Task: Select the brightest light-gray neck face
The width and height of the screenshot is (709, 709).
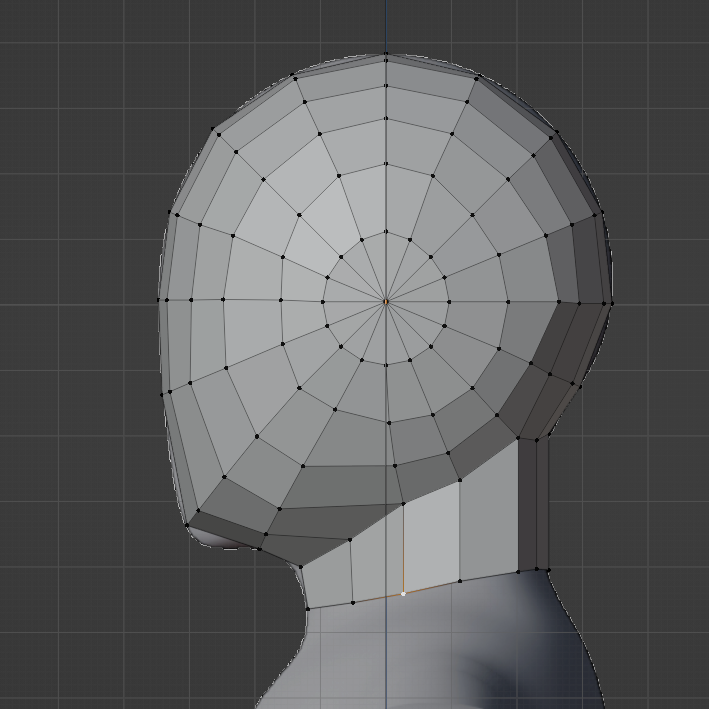Action: pos(431,537)
